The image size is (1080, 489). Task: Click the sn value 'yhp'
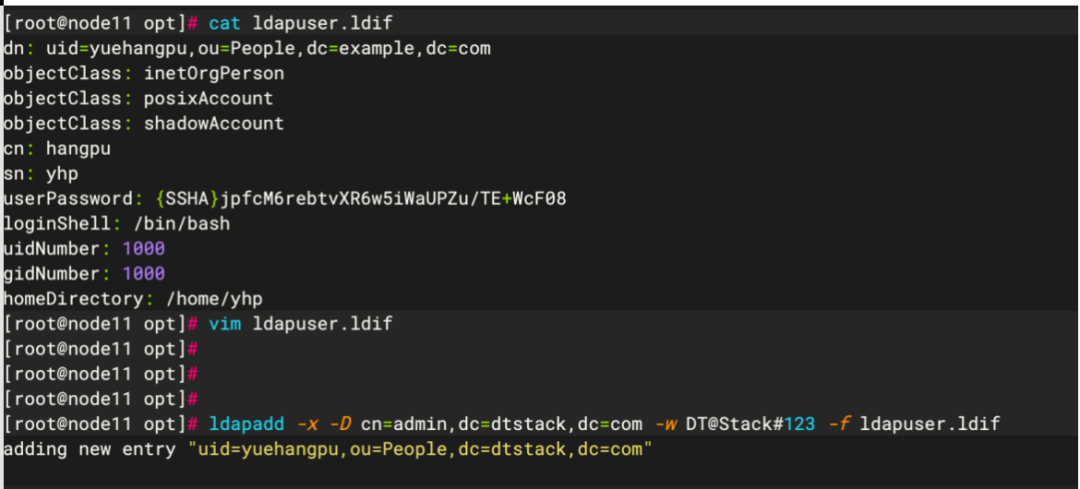pyautogui.click(x=62, y=173)
